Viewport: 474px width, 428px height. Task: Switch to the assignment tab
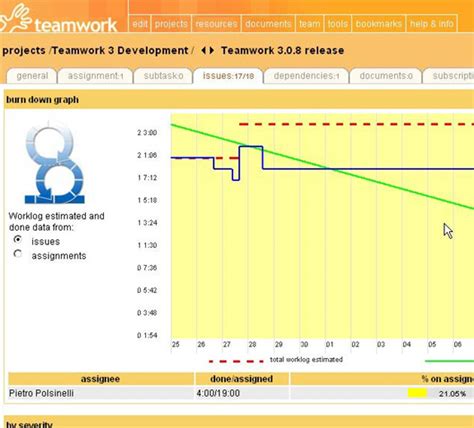pyautogui.click(x=95, y=76)
